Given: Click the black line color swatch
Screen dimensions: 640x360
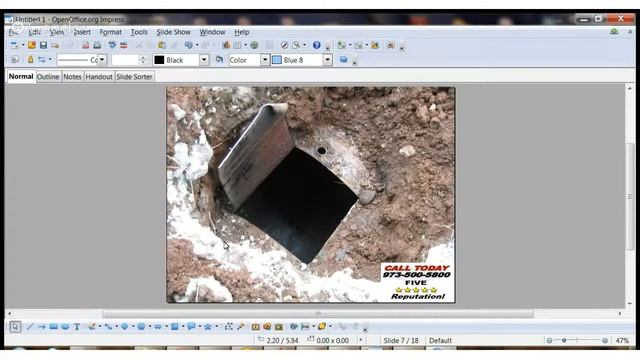Looking at the screenshot, I should tap(159, 60).
